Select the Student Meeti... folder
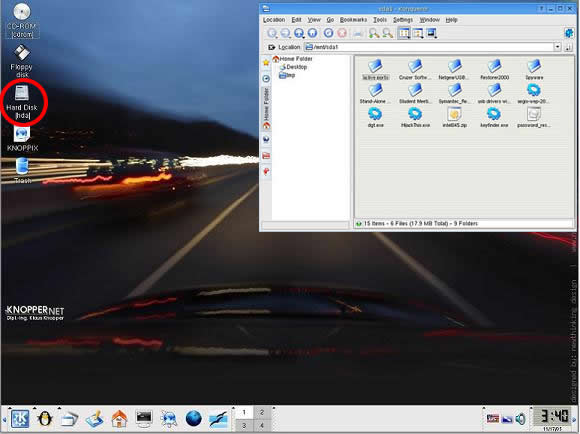This screenshot has height=434, width=580. [415, 93]
